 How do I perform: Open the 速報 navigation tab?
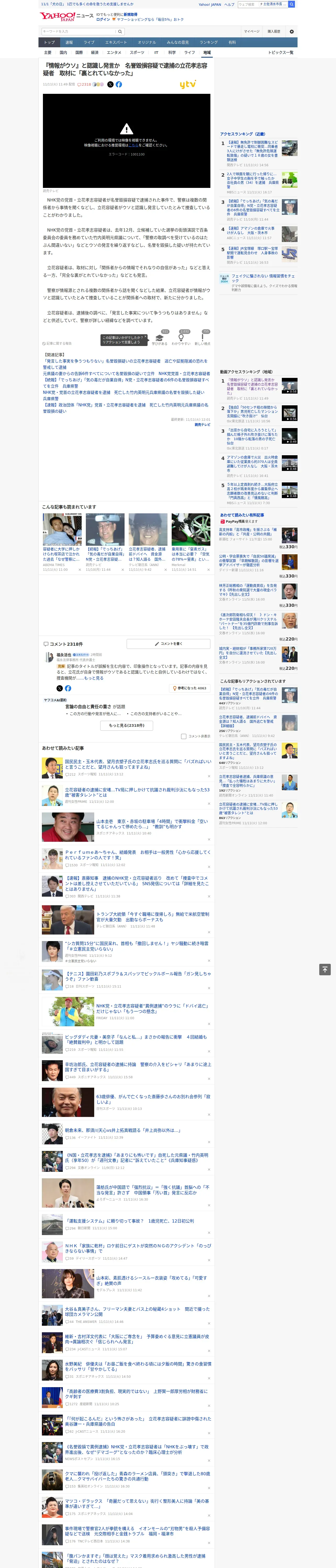(69, 43)
